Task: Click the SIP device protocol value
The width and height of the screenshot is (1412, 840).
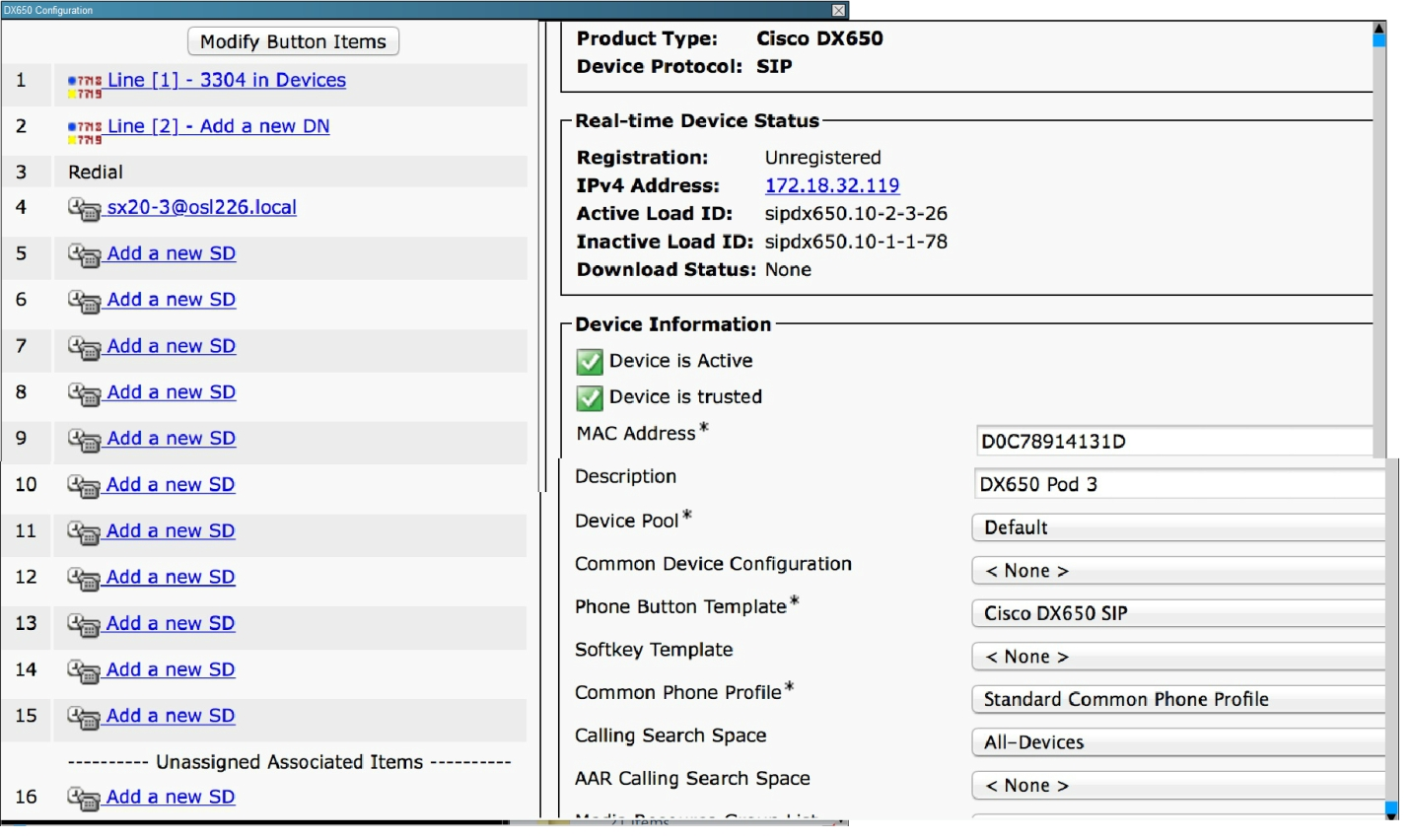Action: point(774,66)
